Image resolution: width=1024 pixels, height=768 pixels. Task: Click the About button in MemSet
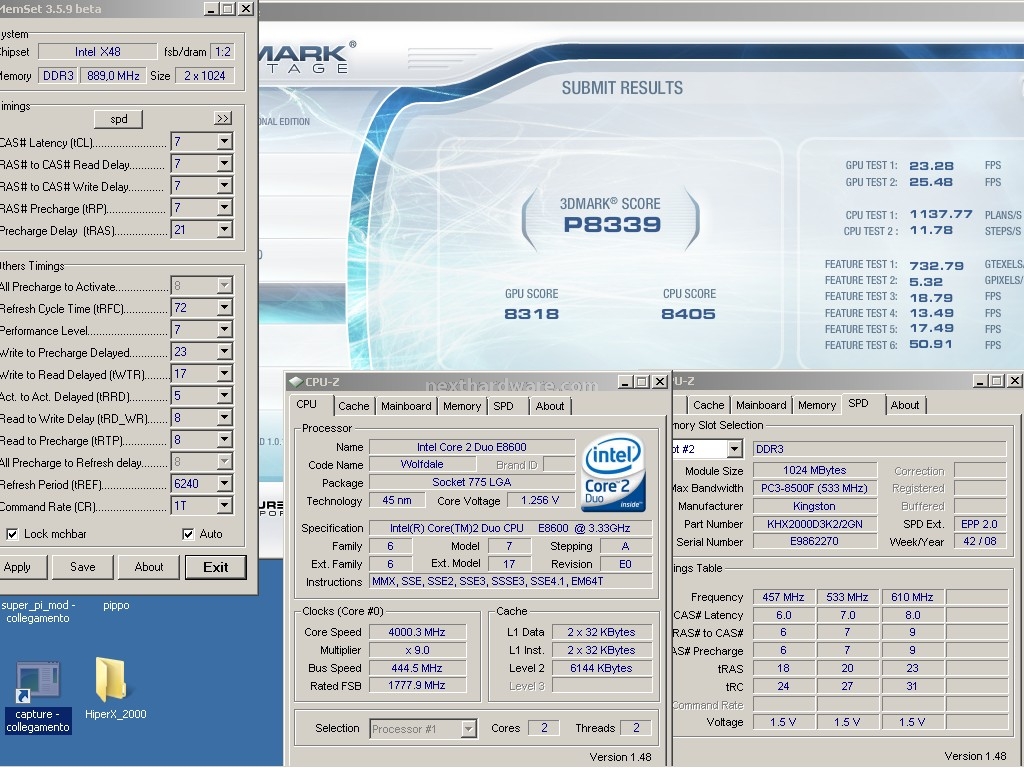click(149, 567)
